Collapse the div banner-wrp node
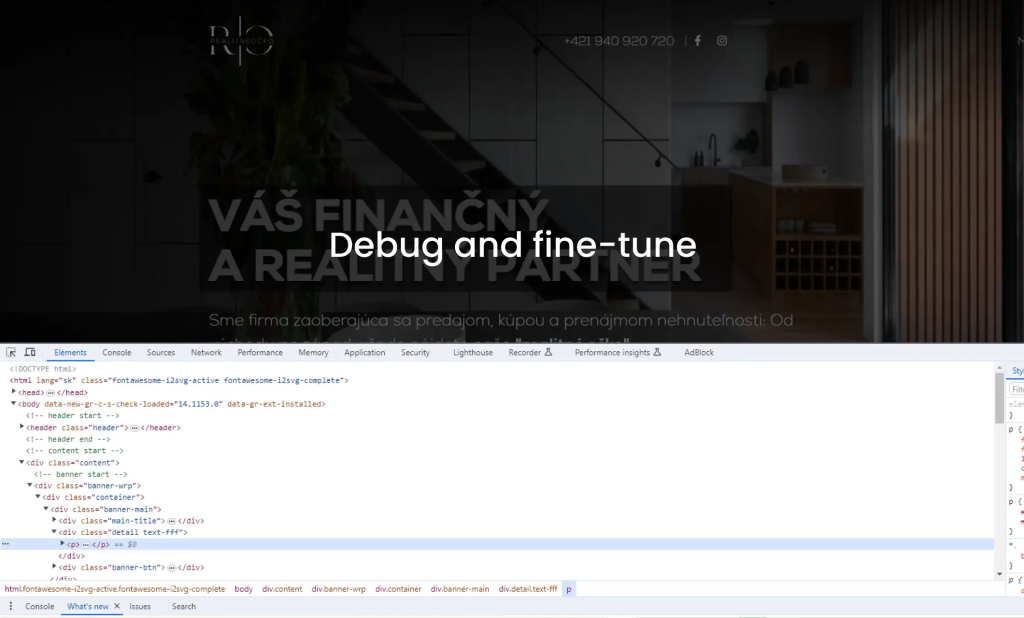Image resolution: width=1024 pixels, height=618 pixels. pos(30,485)
